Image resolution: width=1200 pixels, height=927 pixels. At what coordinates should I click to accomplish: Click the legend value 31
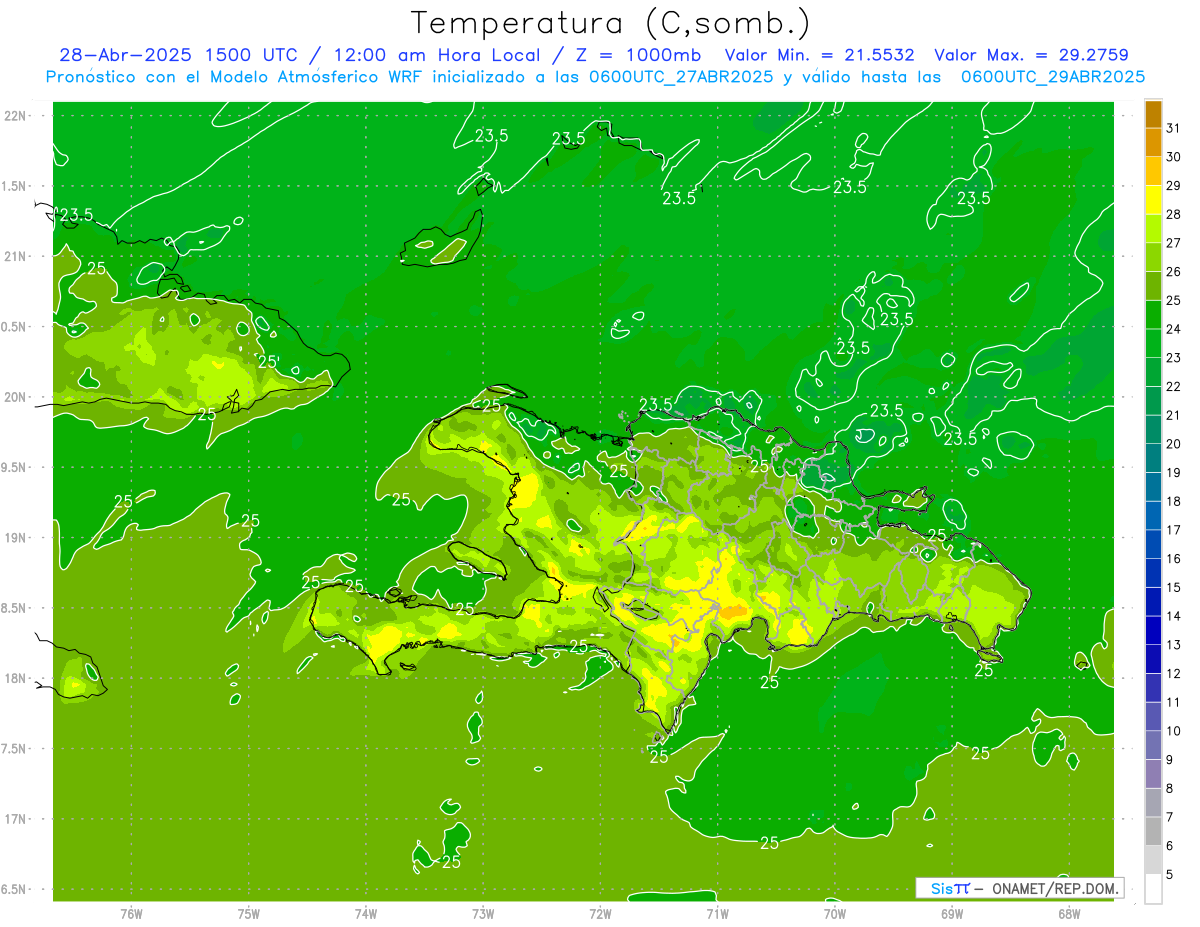pos(1174,128)
